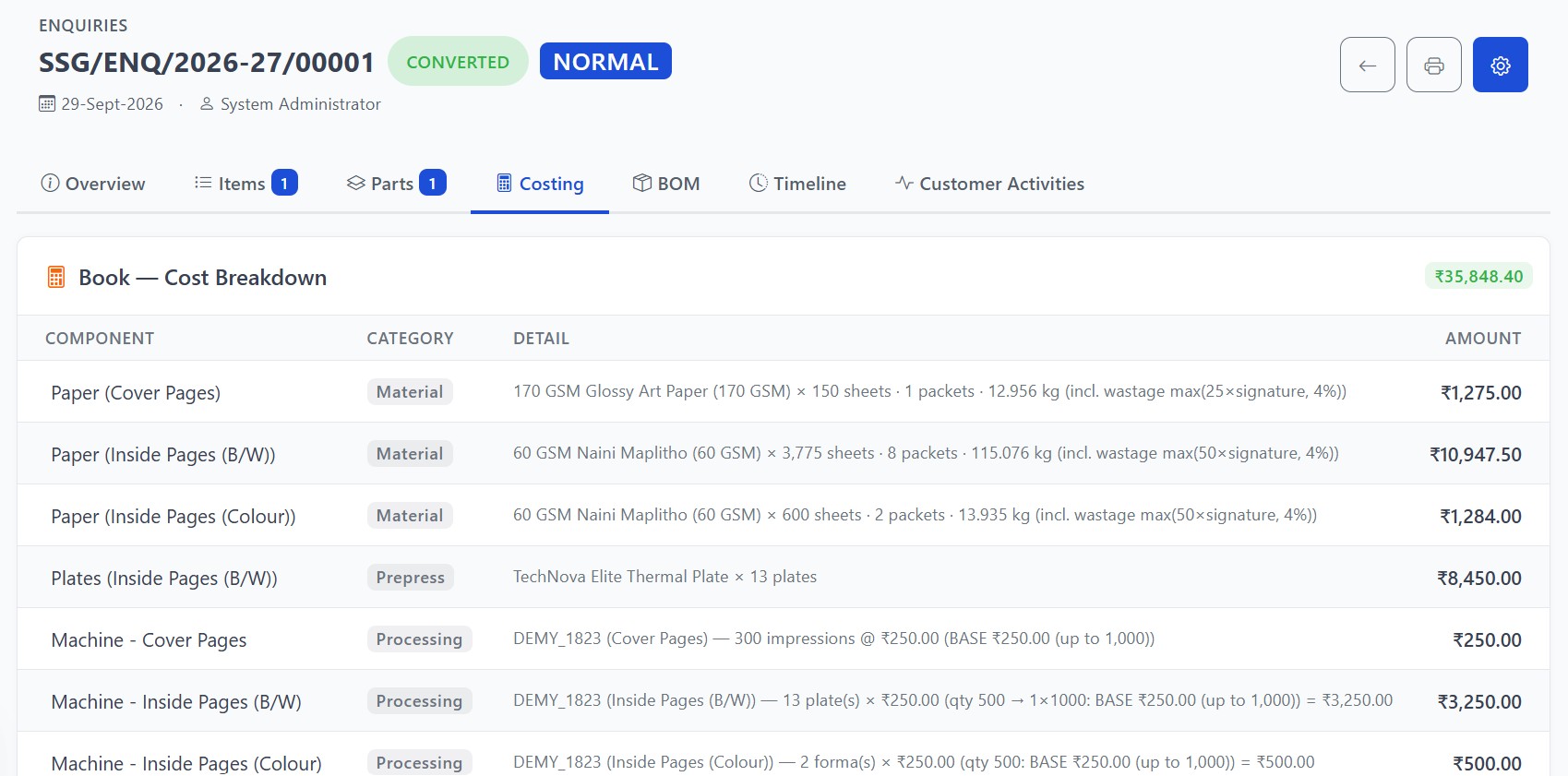
Task: Click the user icon beside System Administrator
Action: [x=207, y=104]
